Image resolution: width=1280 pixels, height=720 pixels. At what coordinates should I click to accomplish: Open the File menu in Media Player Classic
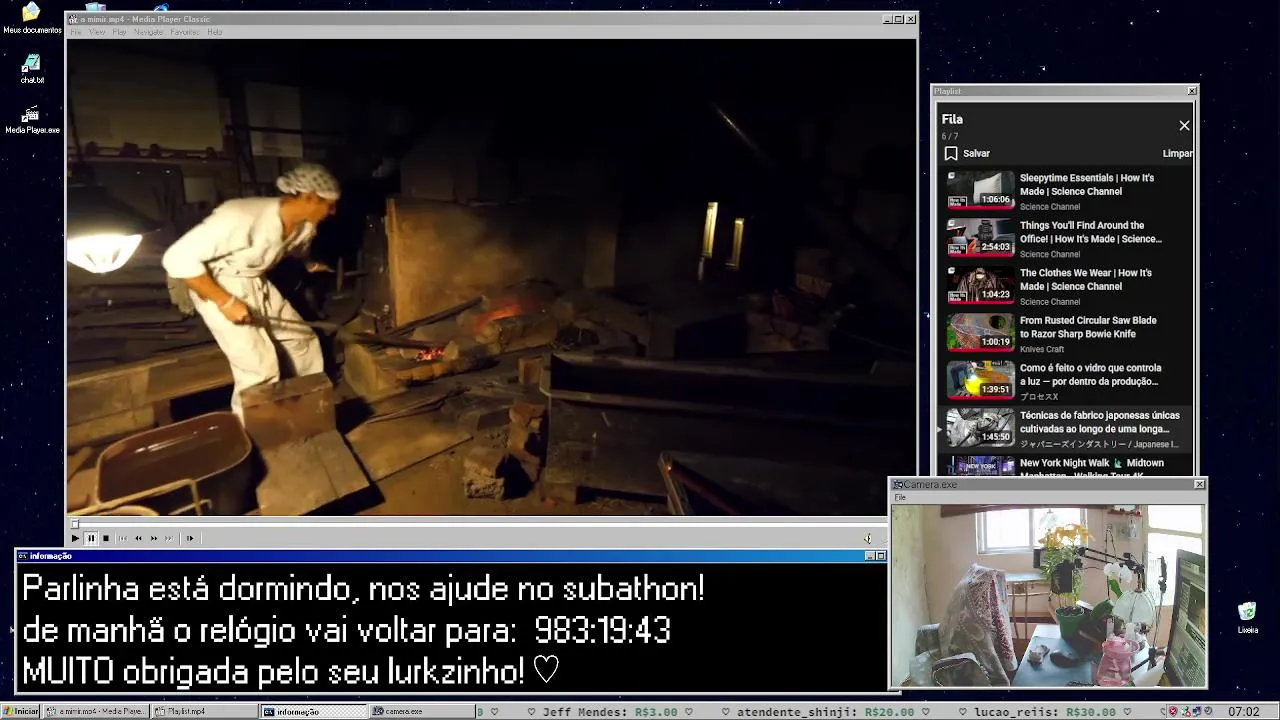click(76, 32)
